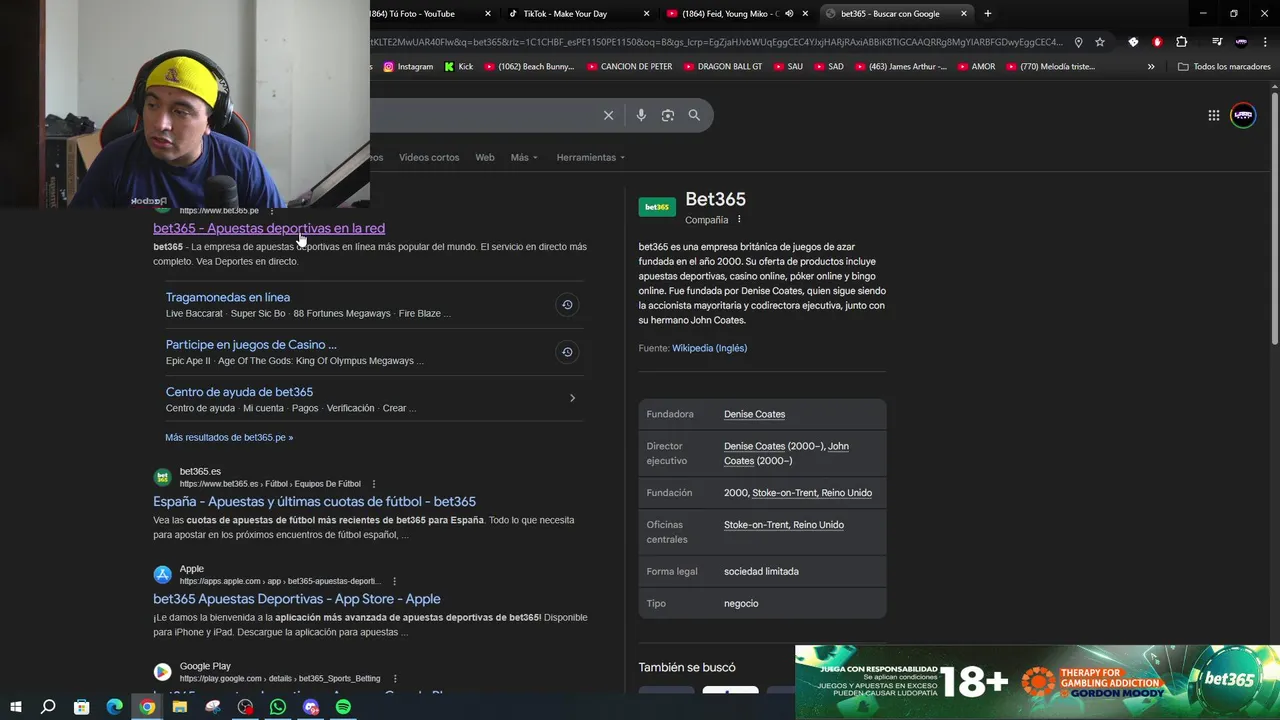Open Más resultados de bet365.pe
Image resolution: width=1280 pixels, height=720 pixels.
[229, 437]
